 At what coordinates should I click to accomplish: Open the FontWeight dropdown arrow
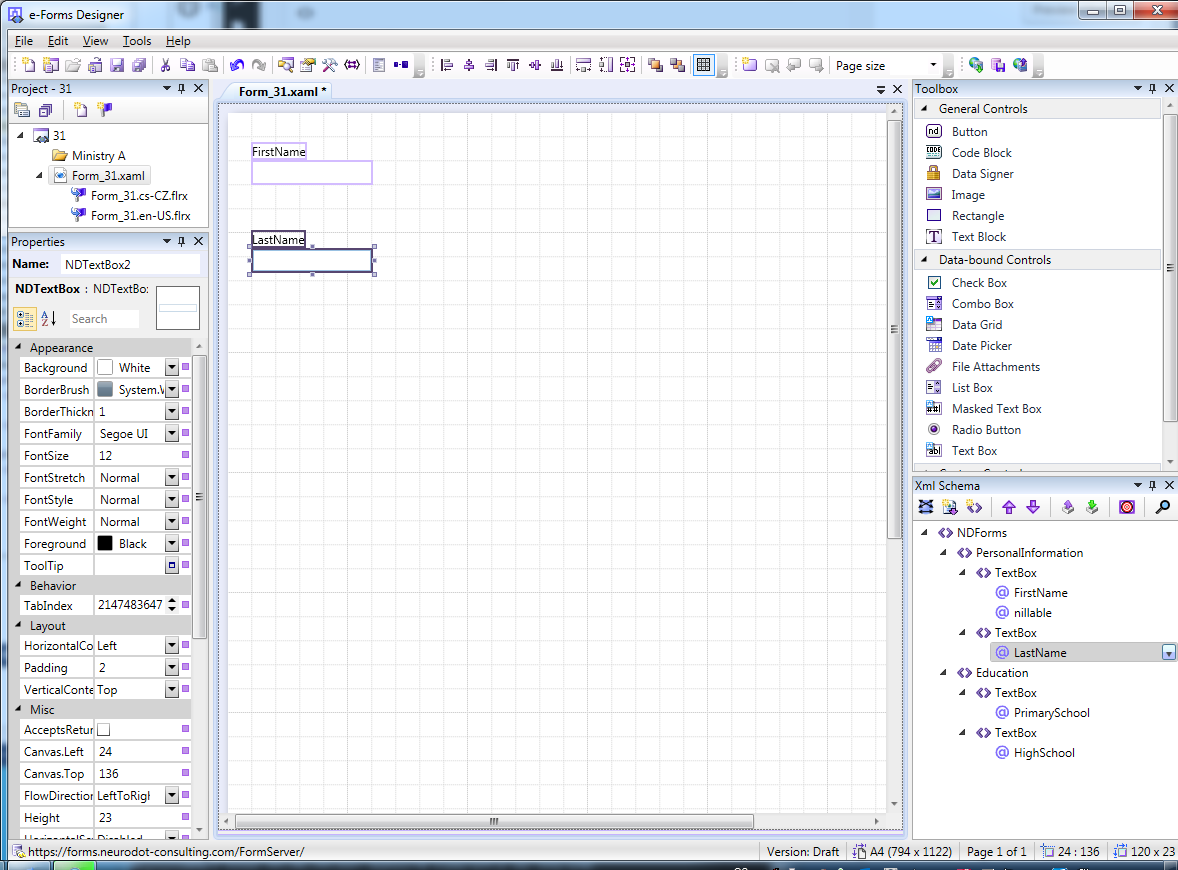click(x=172, y=521)
